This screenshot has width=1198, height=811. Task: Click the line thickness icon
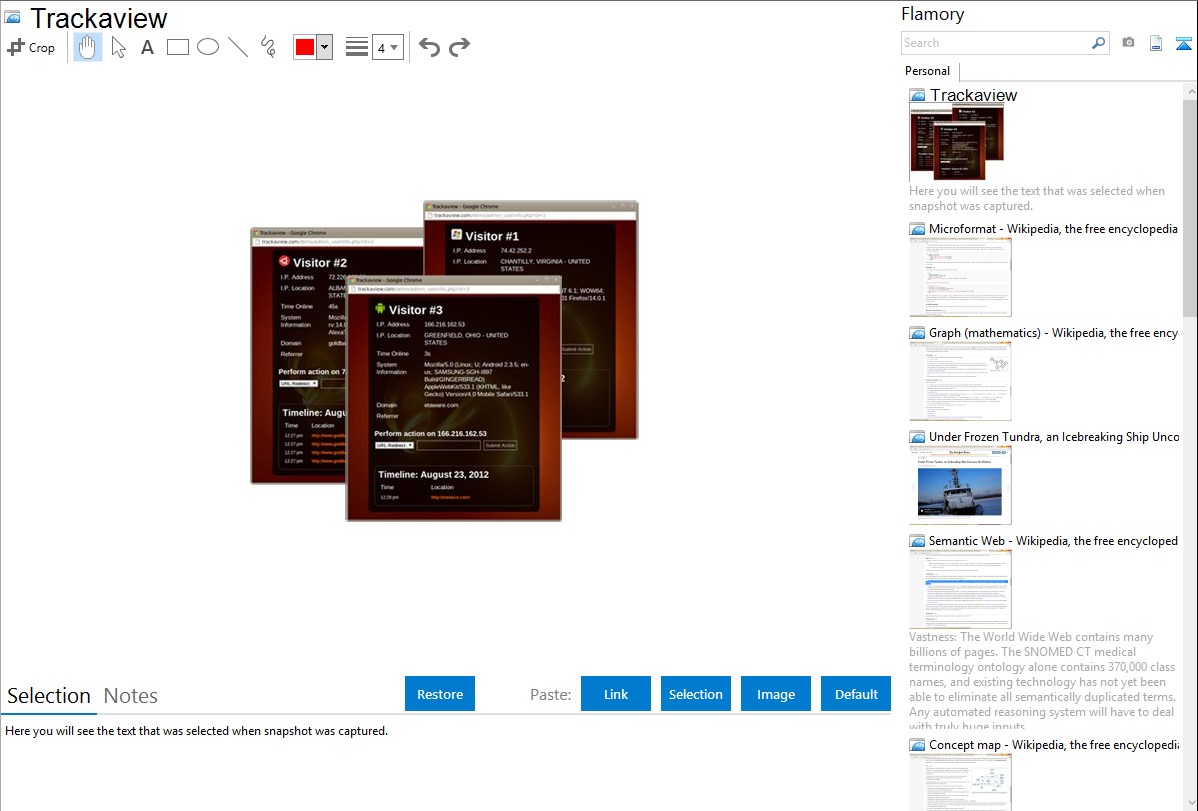pyautogui.click(x=357, y=47)
